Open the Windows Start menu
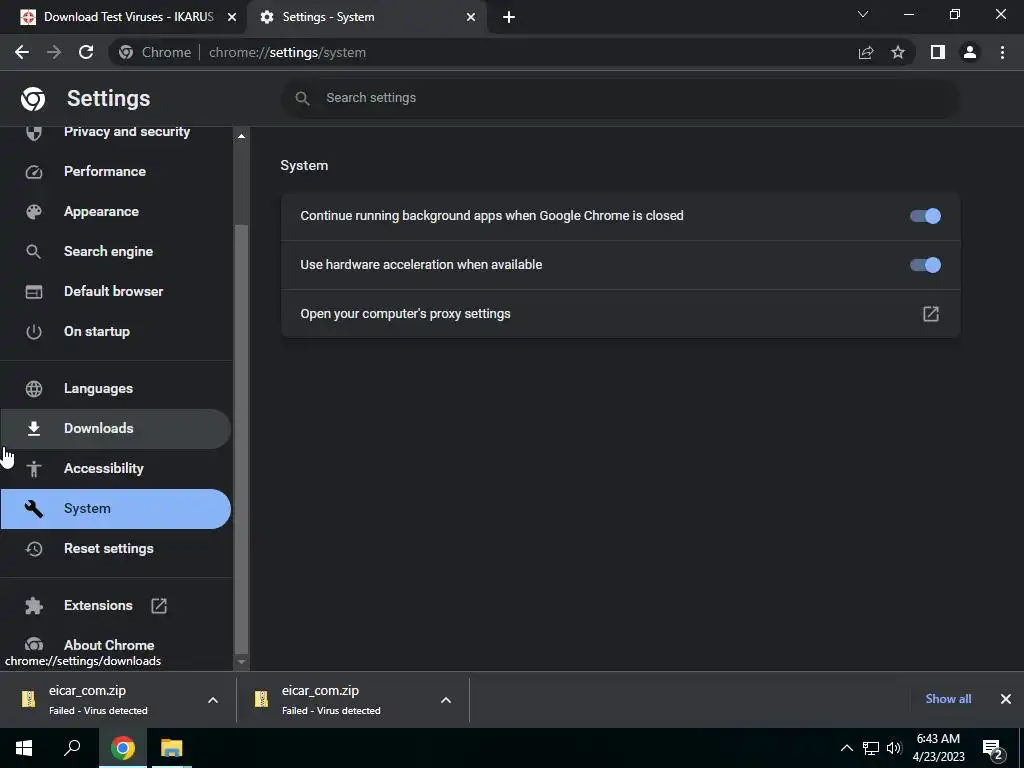This screenshot has width=1024, height=768. pos(24,748)
